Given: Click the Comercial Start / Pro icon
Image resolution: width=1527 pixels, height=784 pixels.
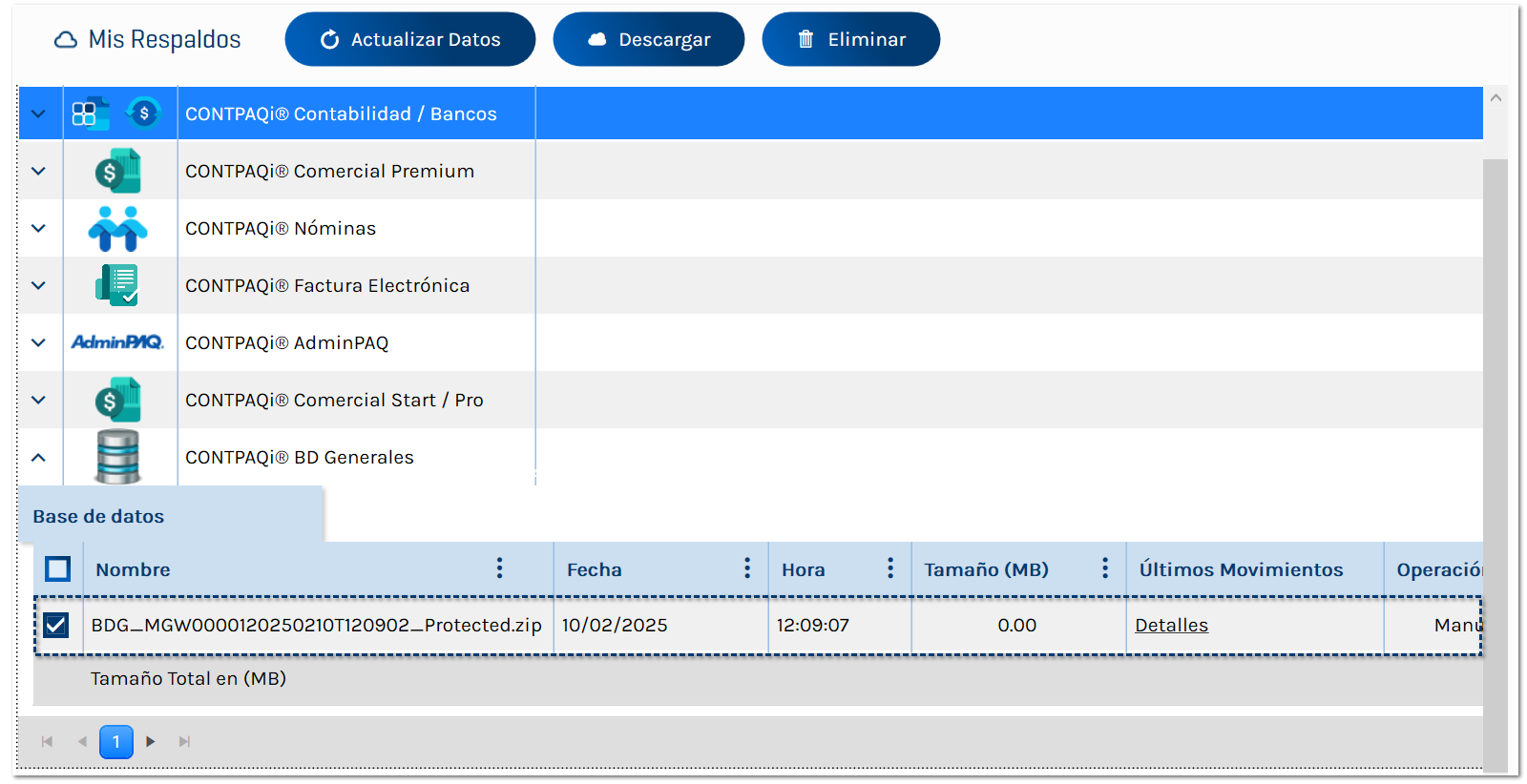Looking at the screenshot, I should (x=118, y=401).
